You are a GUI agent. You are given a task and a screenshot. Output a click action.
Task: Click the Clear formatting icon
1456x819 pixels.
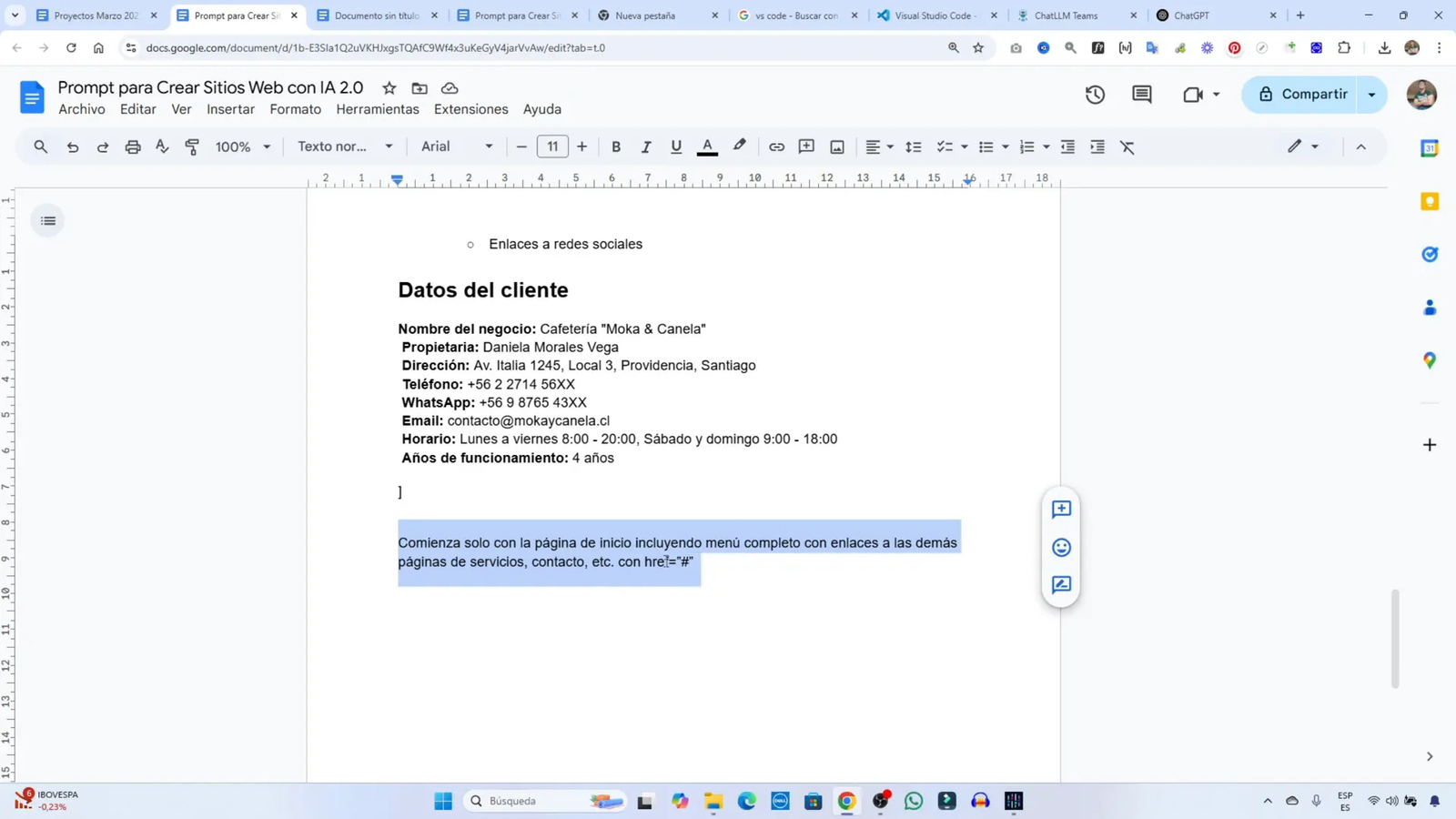tap(1127, 147)
